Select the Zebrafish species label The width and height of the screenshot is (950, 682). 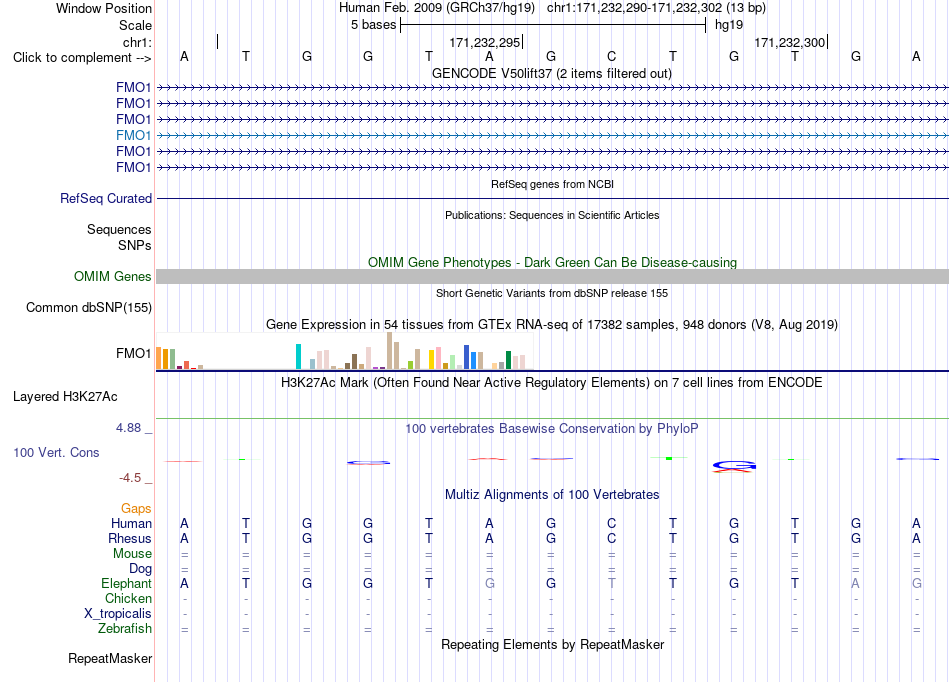125,629
